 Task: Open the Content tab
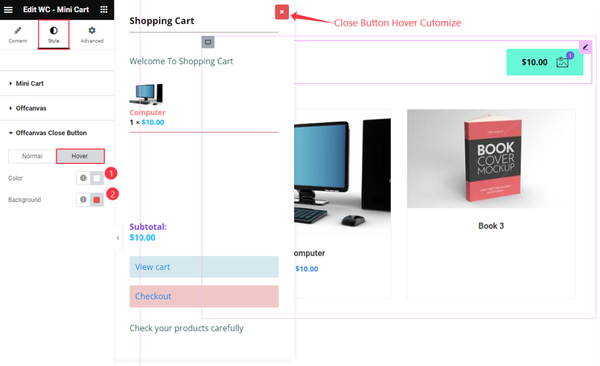(x=18, y=34)
